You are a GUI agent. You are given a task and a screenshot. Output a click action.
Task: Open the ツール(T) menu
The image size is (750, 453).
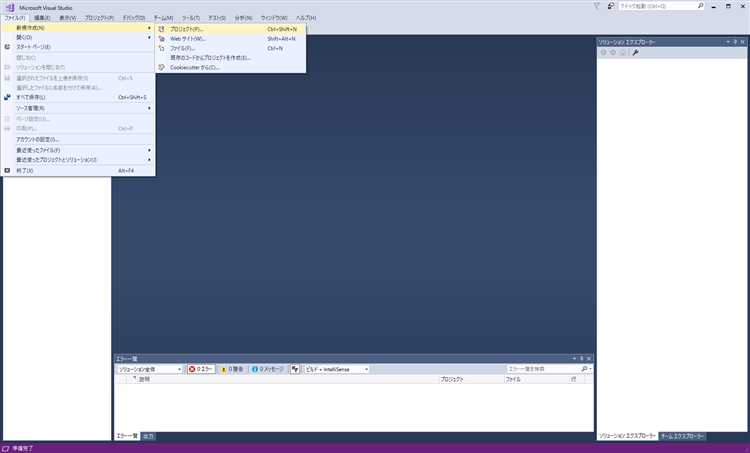coord(190,18)
